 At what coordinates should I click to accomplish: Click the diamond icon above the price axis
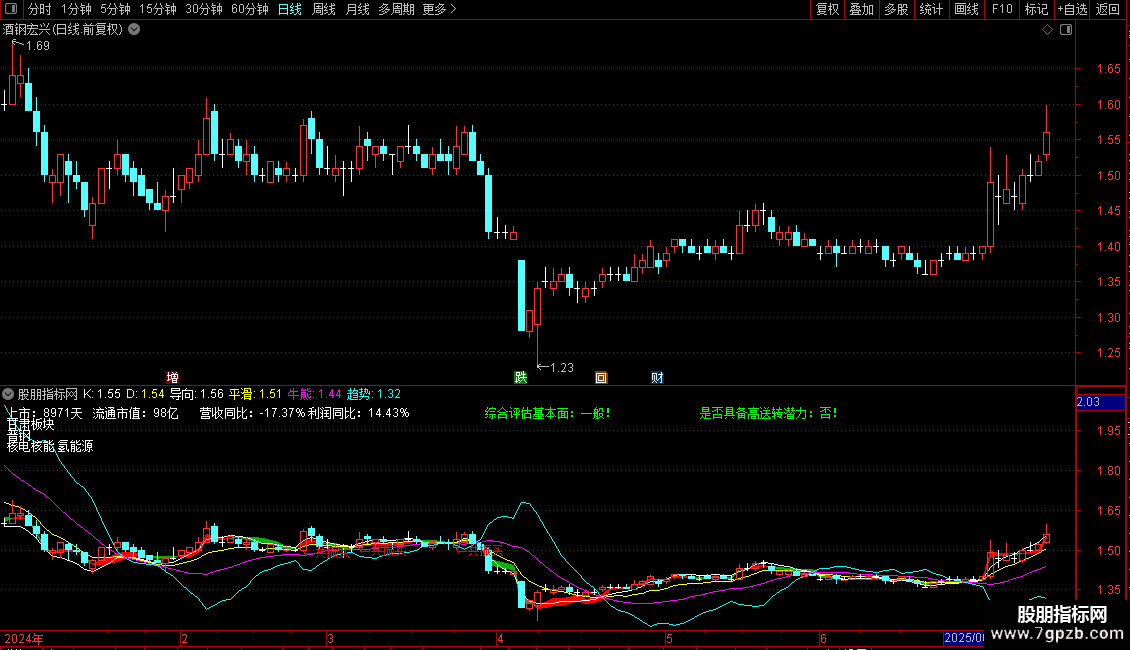(x=1047, y=30)
